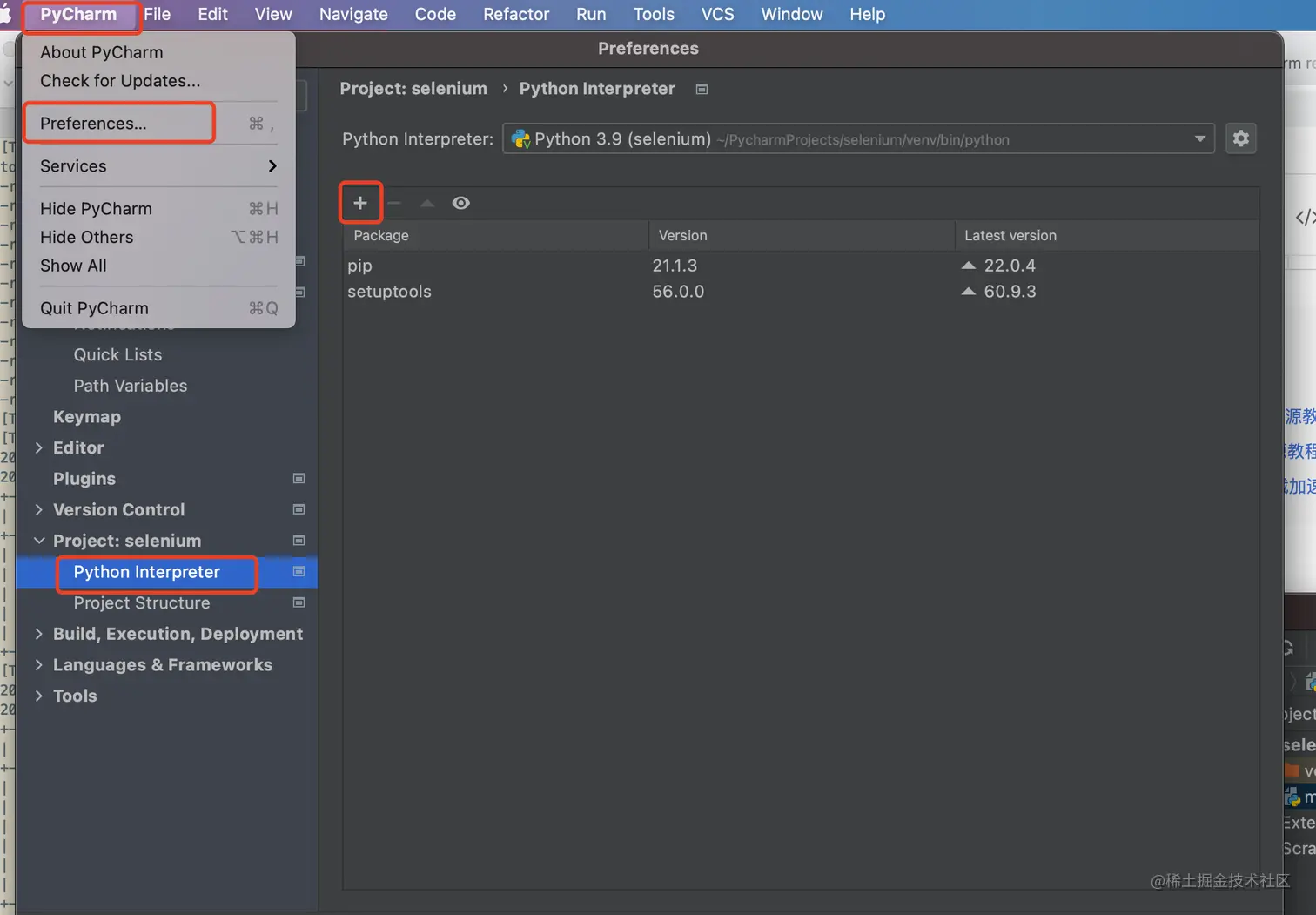Viewport: 1316px width, 915px height.
Task: Choose Preferences... menu item
Action: click(158, 124)
